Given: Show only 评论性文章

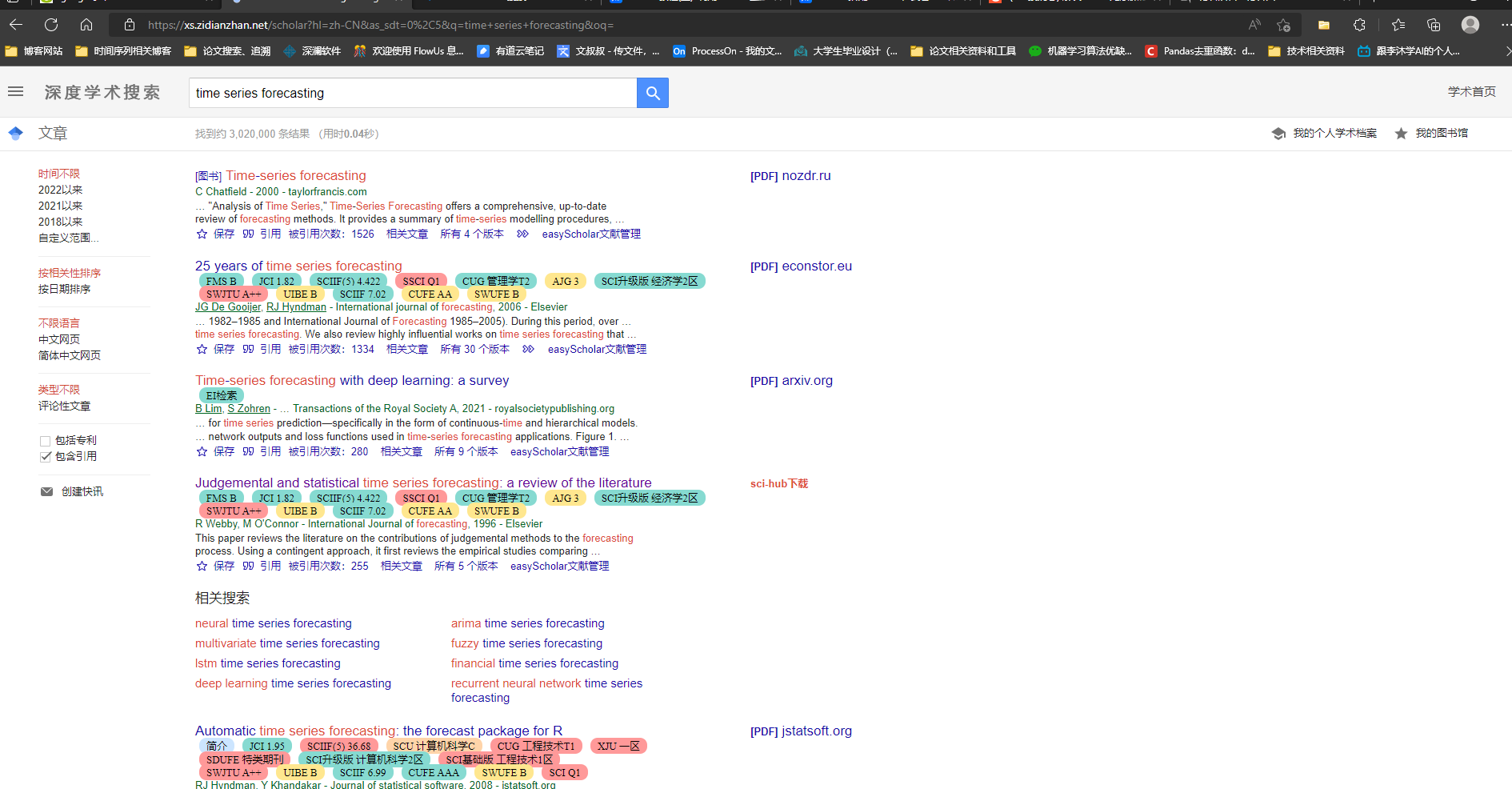Looking at the screenshot, I should [65, 406].
